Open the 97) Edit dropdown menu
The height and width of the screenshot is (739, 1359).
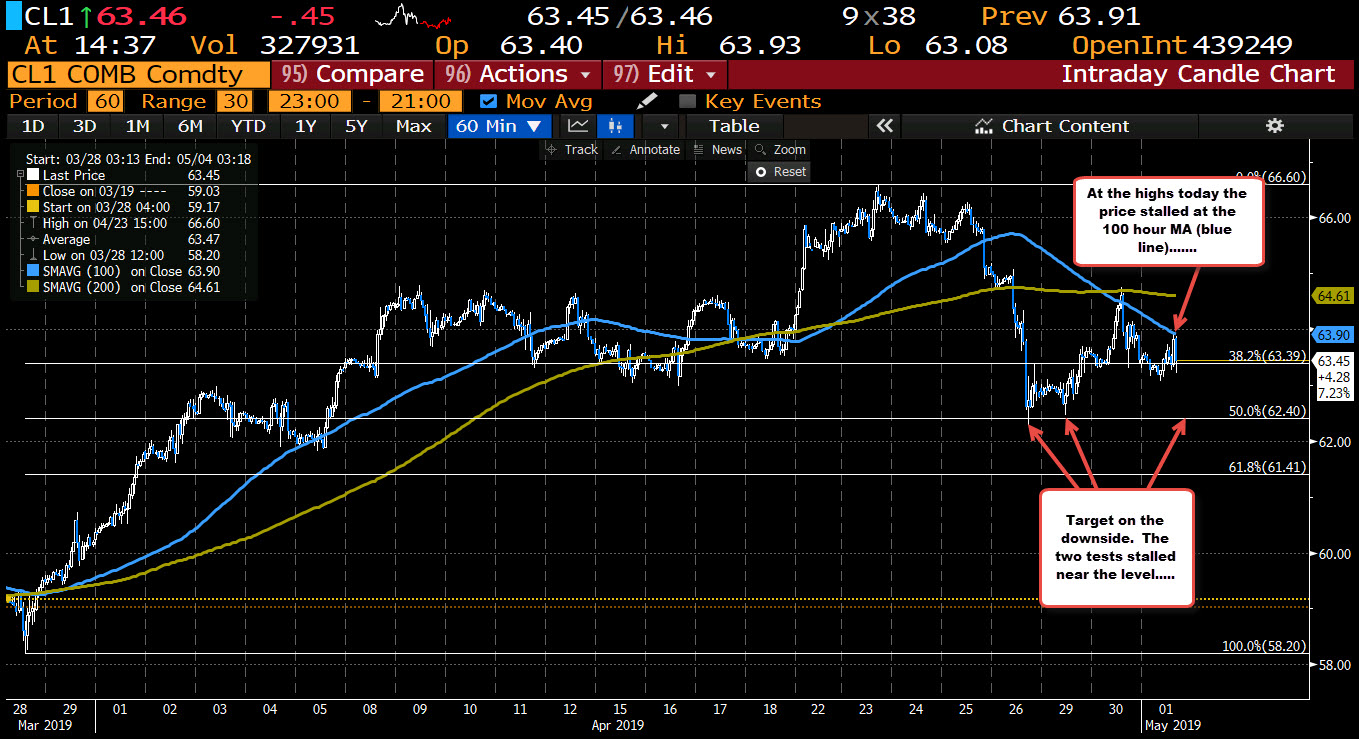[x=665, y=74]
